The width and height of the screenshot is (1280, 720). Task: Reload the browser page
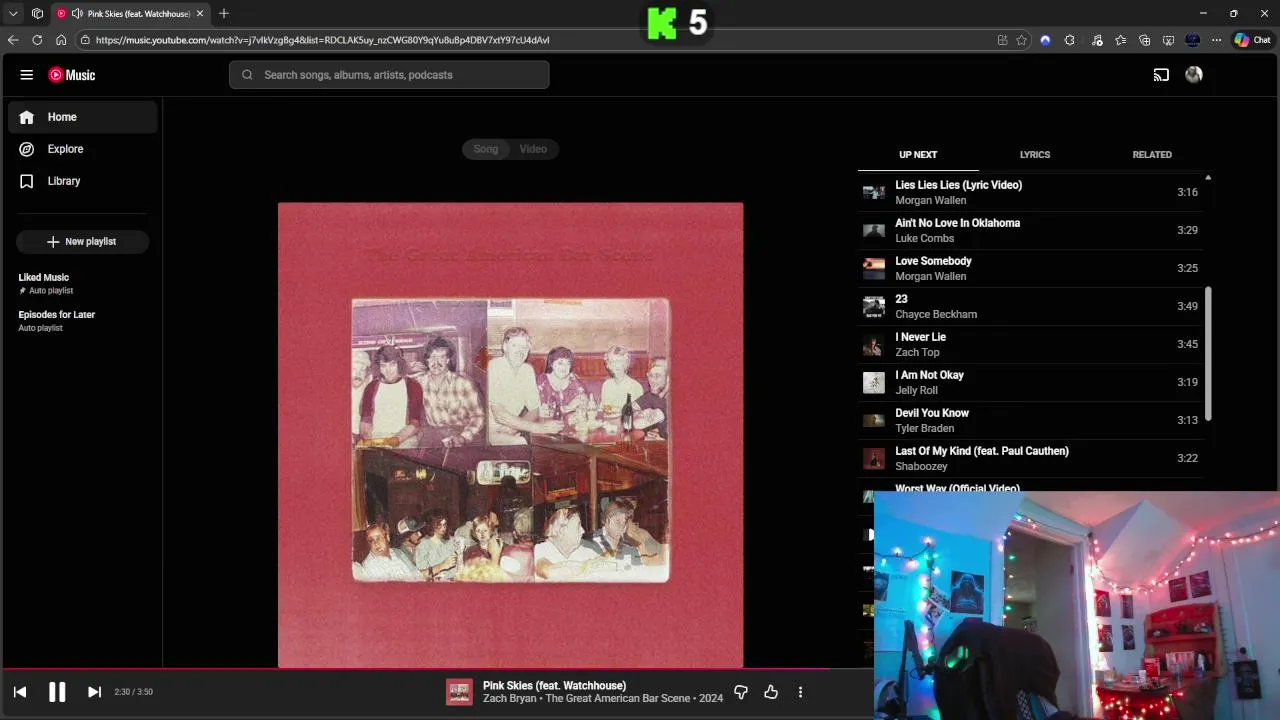click(x=37, y=40)
